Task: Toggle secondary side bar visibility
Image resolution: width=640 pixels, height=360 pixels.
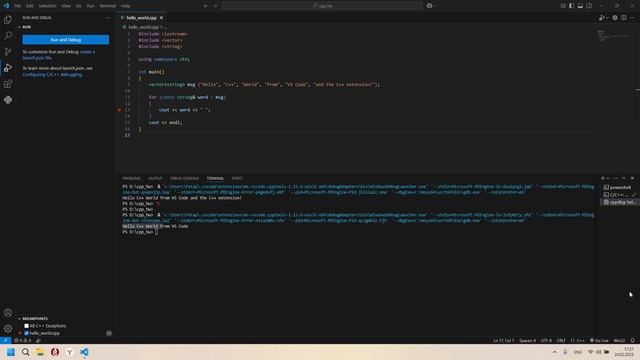Action: tap(589, 6)
